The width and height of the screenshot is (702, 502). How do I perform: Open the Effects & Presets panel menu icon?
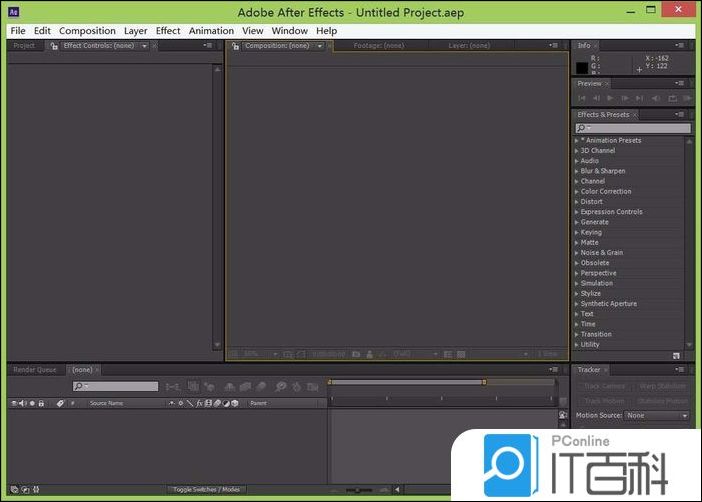pyautogui.click(x=680, y=115)
